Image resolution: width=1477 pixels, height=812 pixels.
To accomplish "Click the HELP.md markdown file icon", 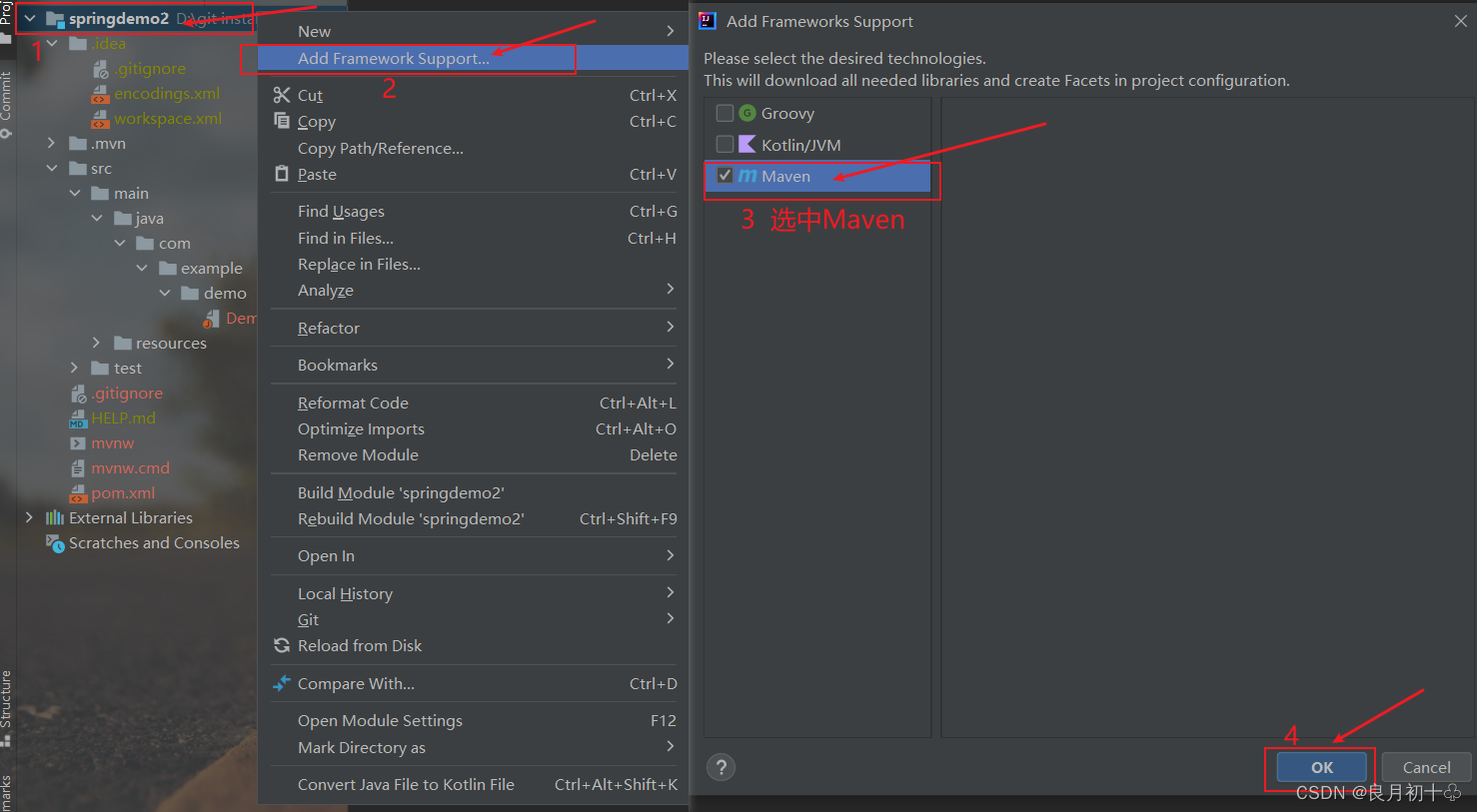I will coord(78,417).
